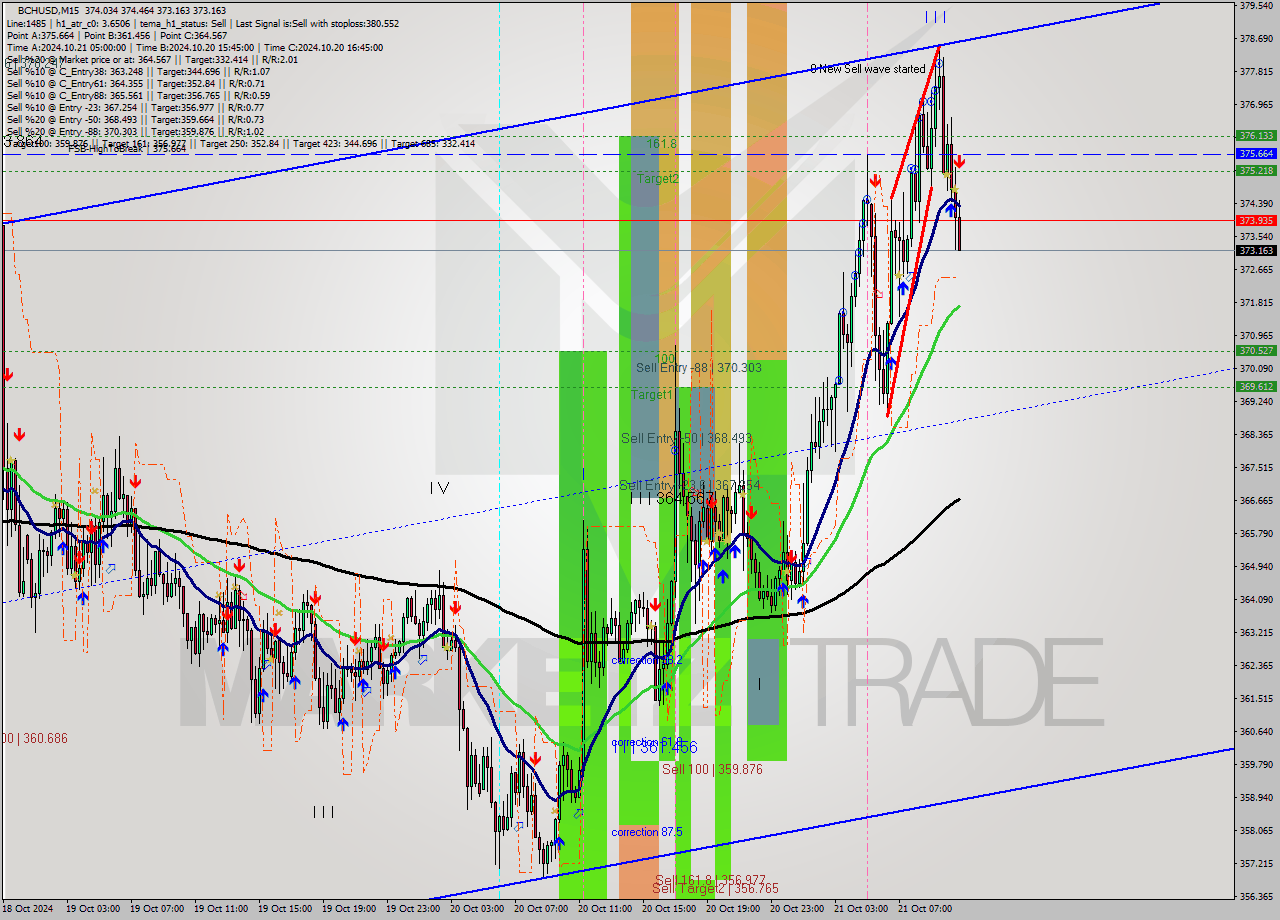Click the 'Target1' label on the chart
Viewport: 1280px width, 920px height.
tap(652, 395)
